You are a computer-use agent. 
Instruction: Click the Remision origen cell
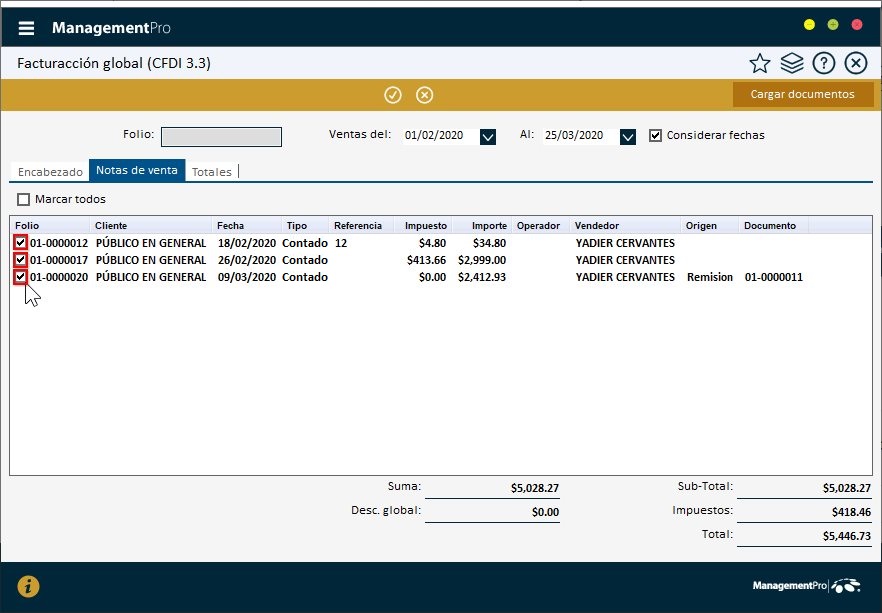pyautogui.click(x=710, y=277)
